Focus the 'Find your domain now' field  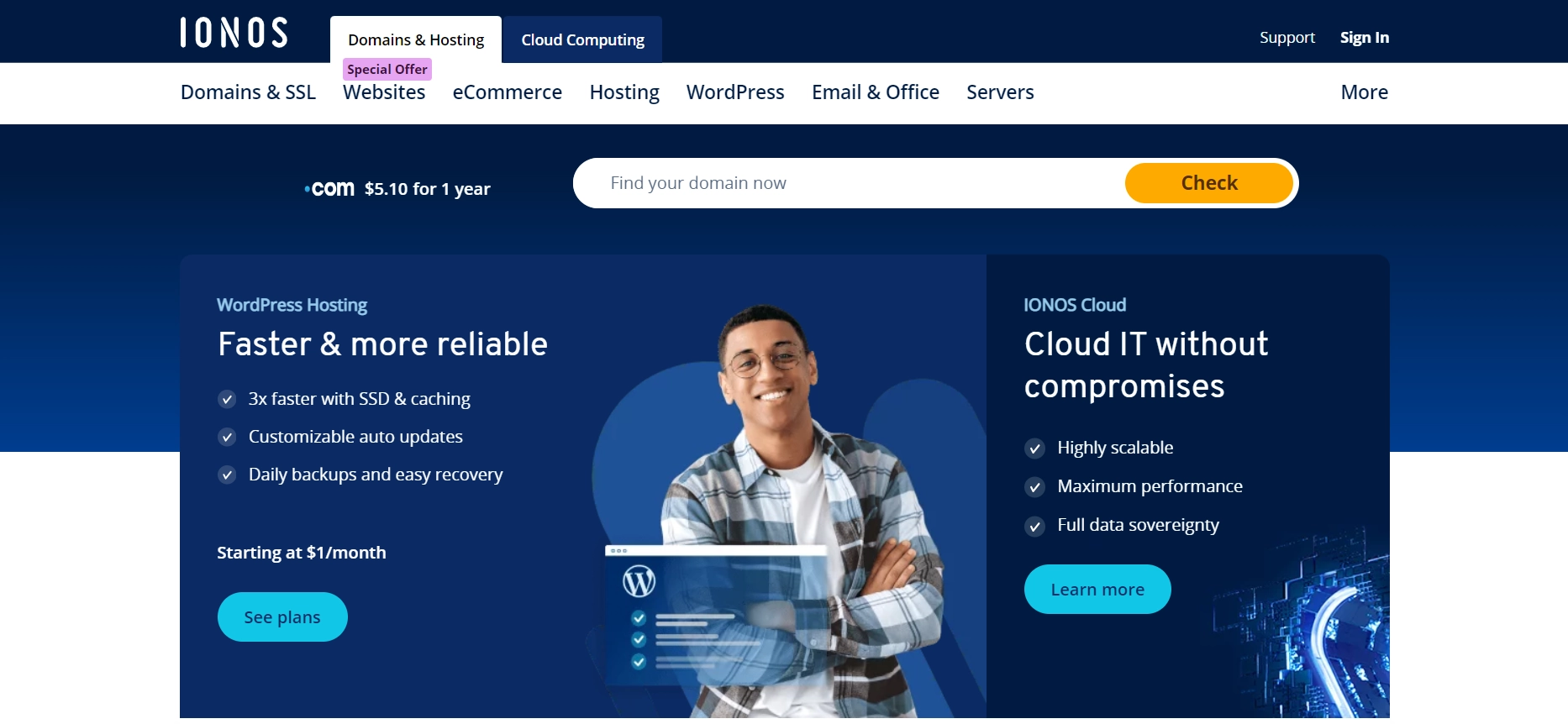point(849,183)
